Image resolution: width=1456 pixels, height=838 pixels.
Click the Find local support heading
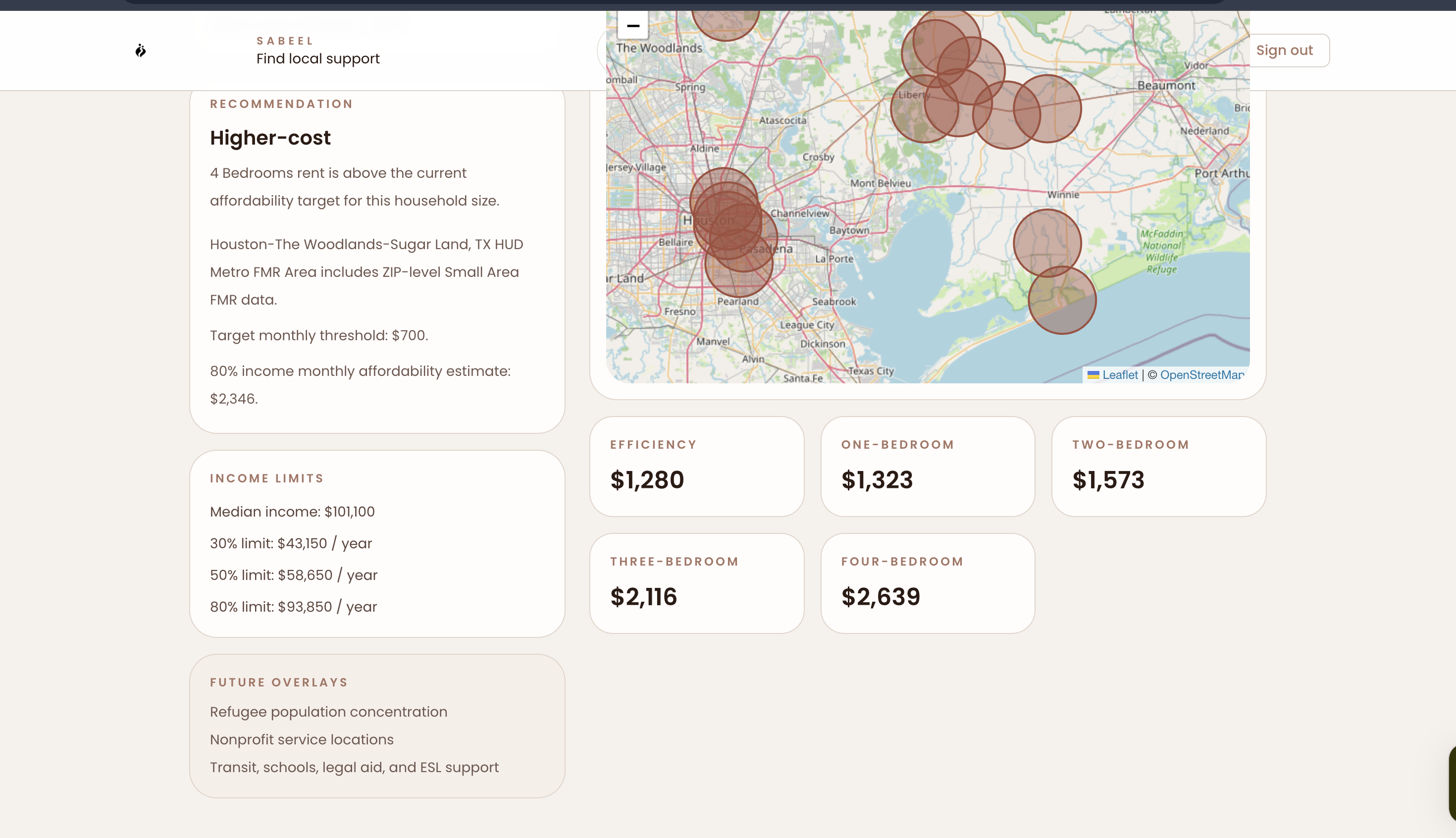click(x=317, y=58)
